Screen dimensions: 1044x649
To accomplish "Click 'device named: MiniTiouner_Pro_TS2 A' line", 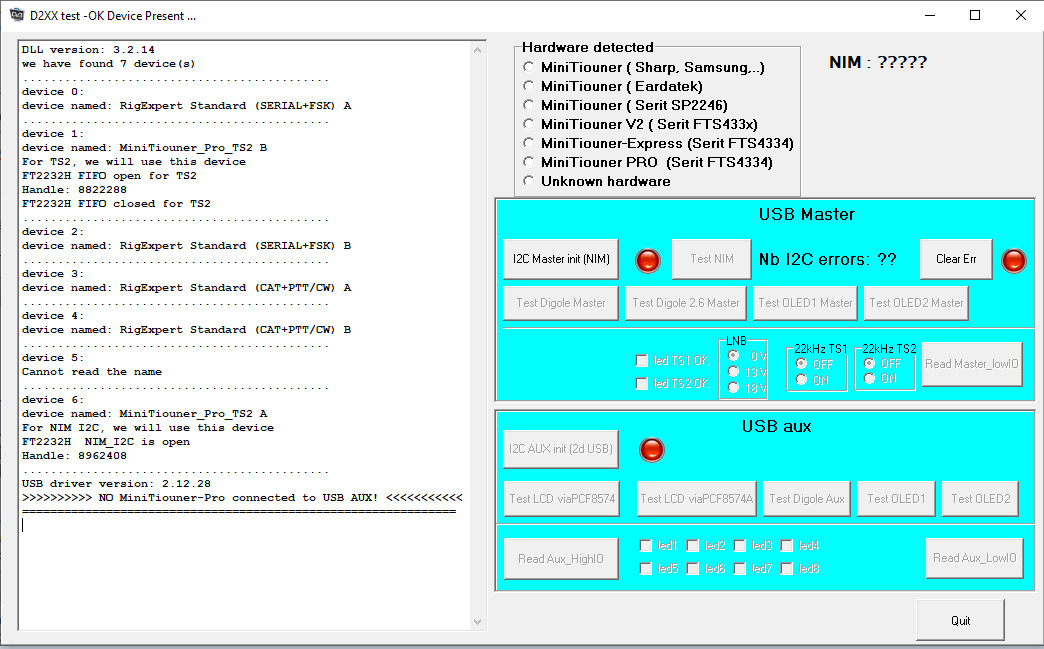I will pos(144,414).
